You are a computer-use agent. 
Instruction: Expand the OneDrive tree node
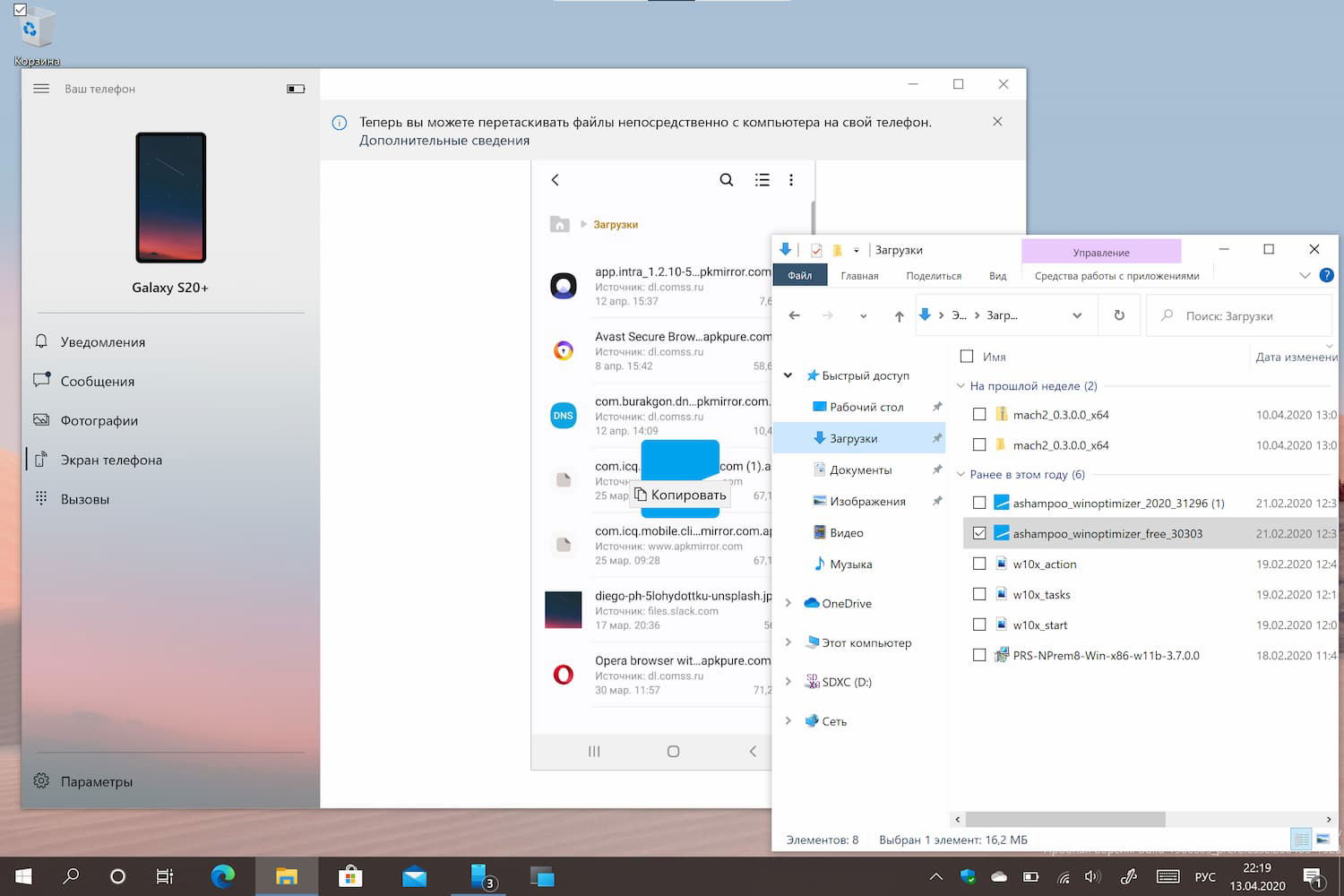tap(788, 604)
